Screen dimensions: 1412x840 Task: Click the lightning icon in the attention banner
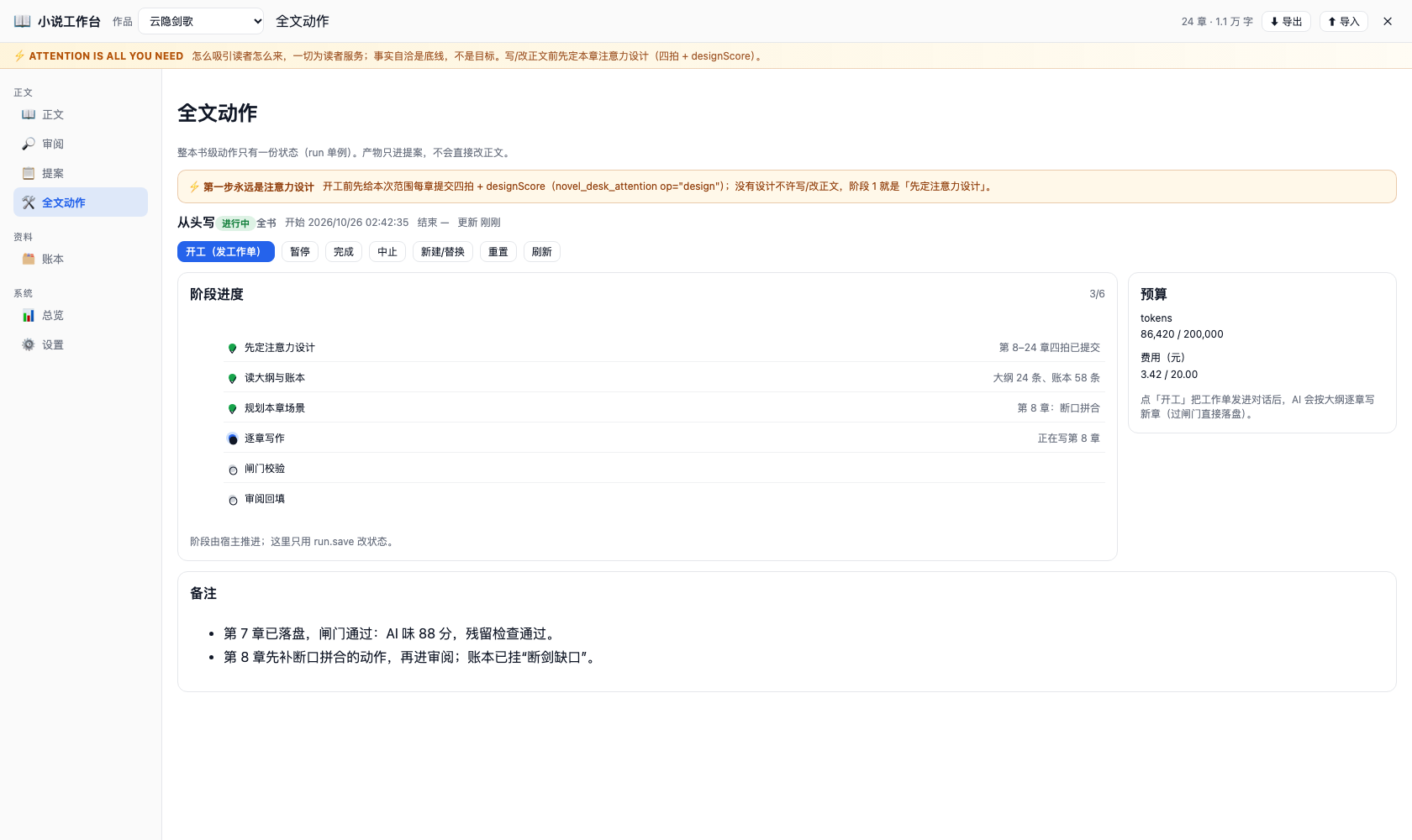[19, 55]
